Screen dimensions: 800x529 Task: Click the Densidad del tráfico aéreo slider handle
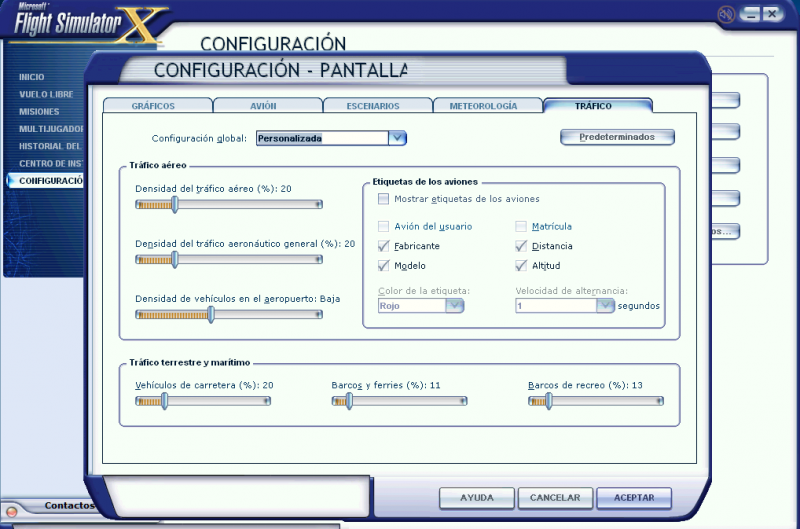click(x=174, y=205)
